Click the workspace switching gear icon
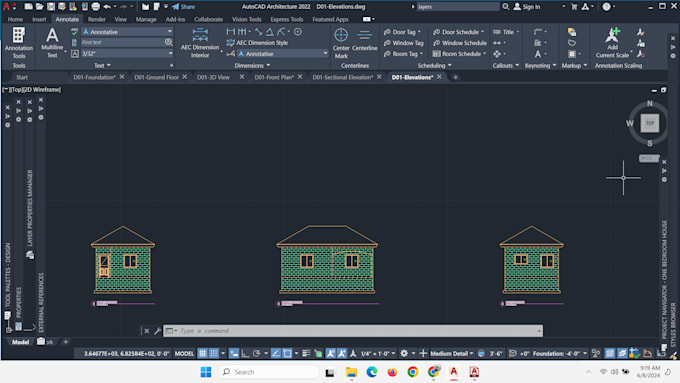The height and width of the screenshot is (383, 680). click(404, 354)
